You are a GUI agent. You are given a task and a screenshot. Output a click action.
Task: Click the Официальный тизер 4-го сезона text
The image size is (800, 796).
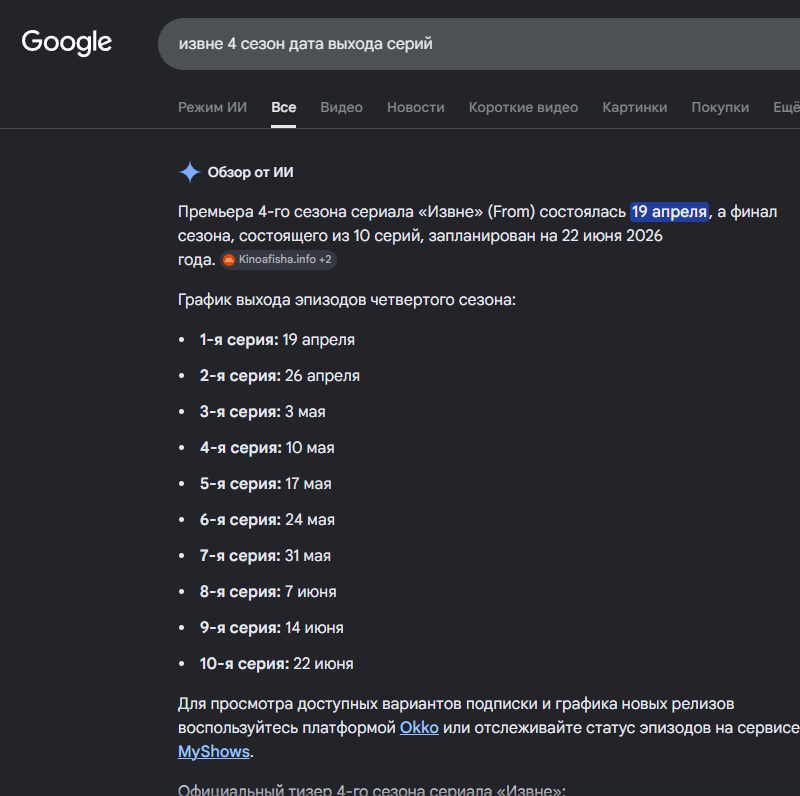371,790
